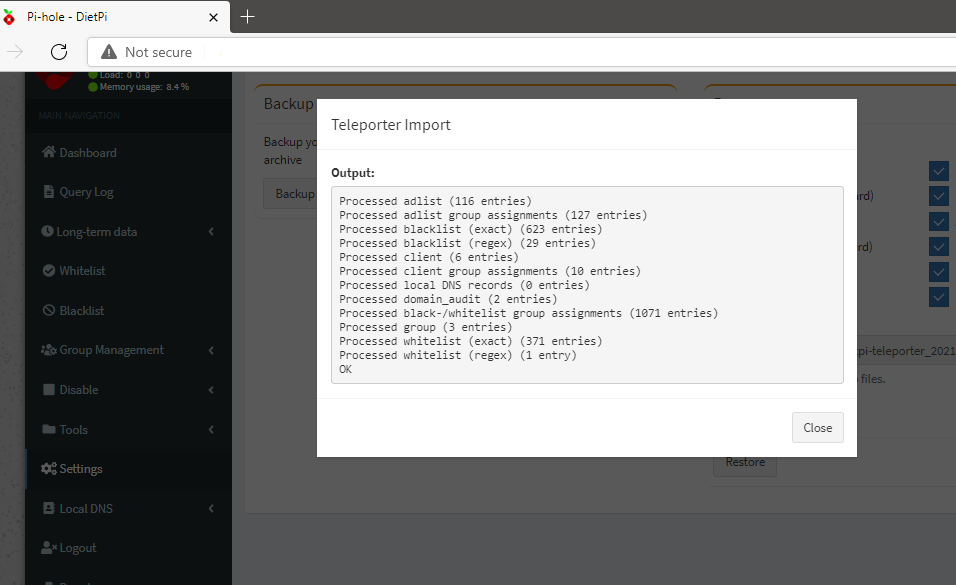Click the Group Management users-cog icon
Viewport: 956px width, 585px height.
[49, 350]
